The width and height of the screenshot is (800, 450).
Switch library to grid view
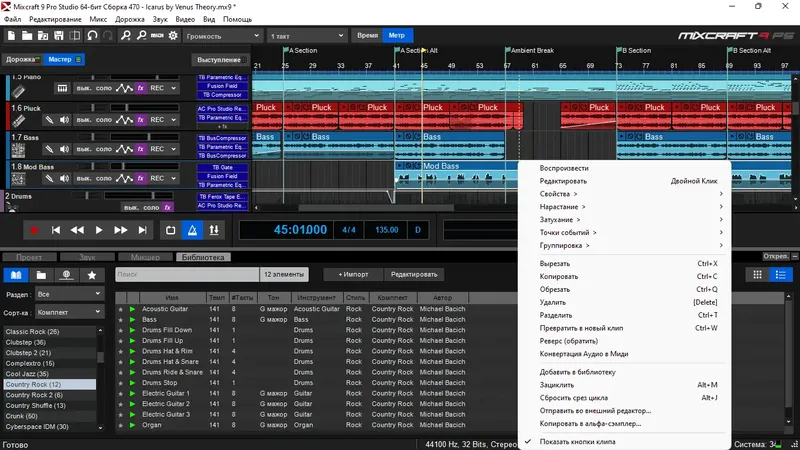(757, 275)
